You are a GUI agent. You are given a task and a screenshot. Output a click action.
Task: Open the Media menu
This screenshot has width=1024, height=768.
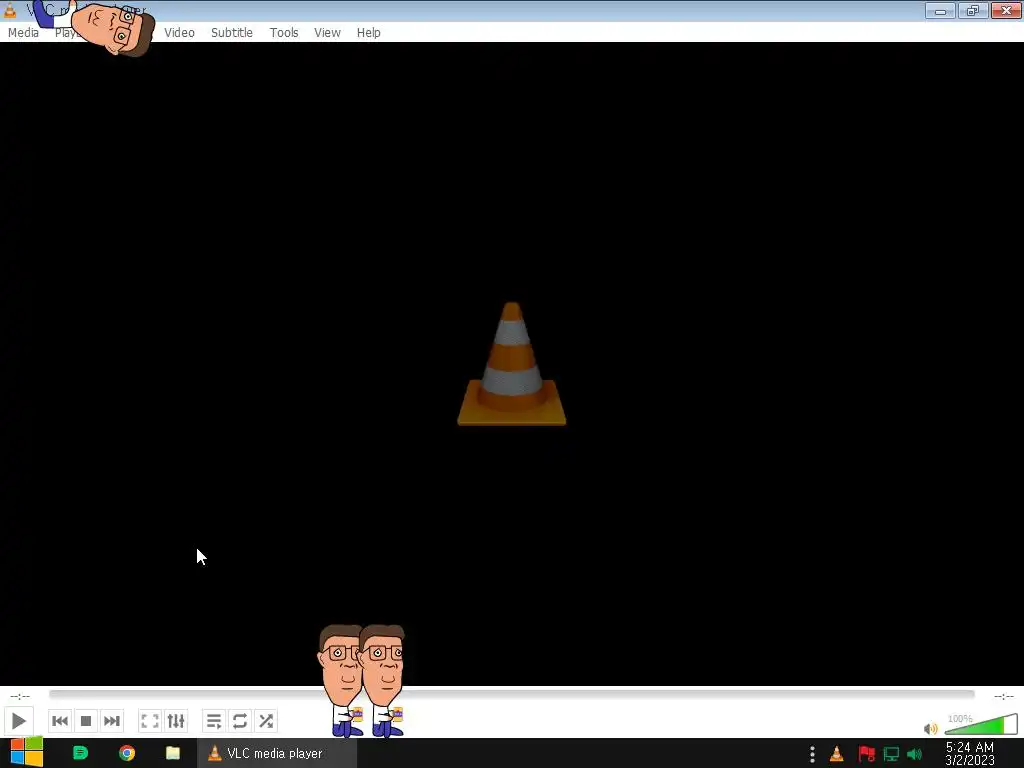tap(24, 33)
